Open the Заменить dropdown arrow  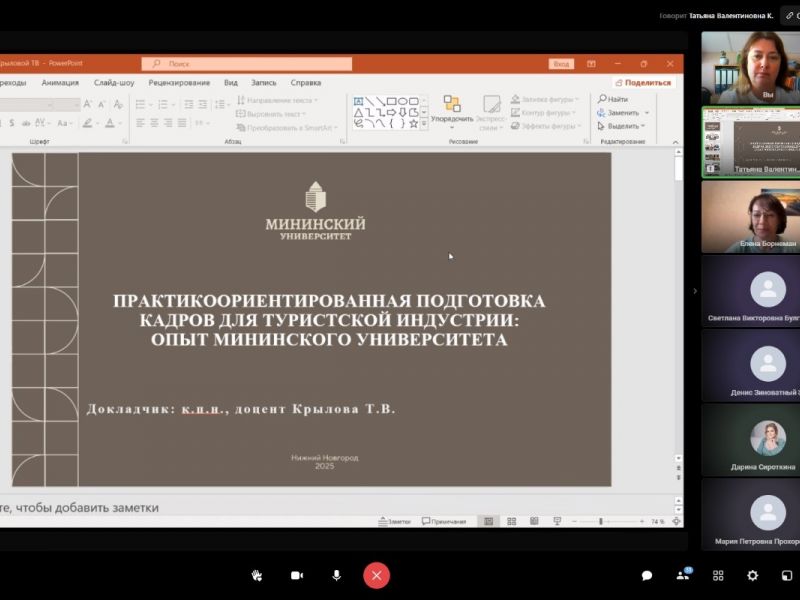(x=646, y=113)
